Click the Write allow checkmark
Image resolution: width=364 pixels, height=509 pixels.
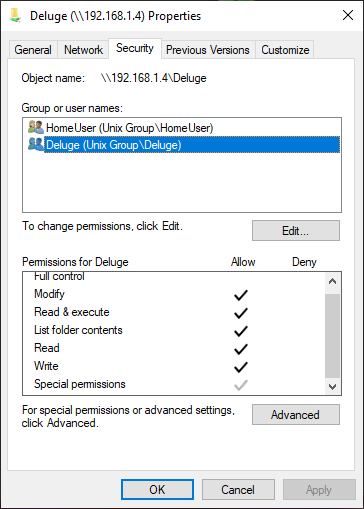pos(240,367)
